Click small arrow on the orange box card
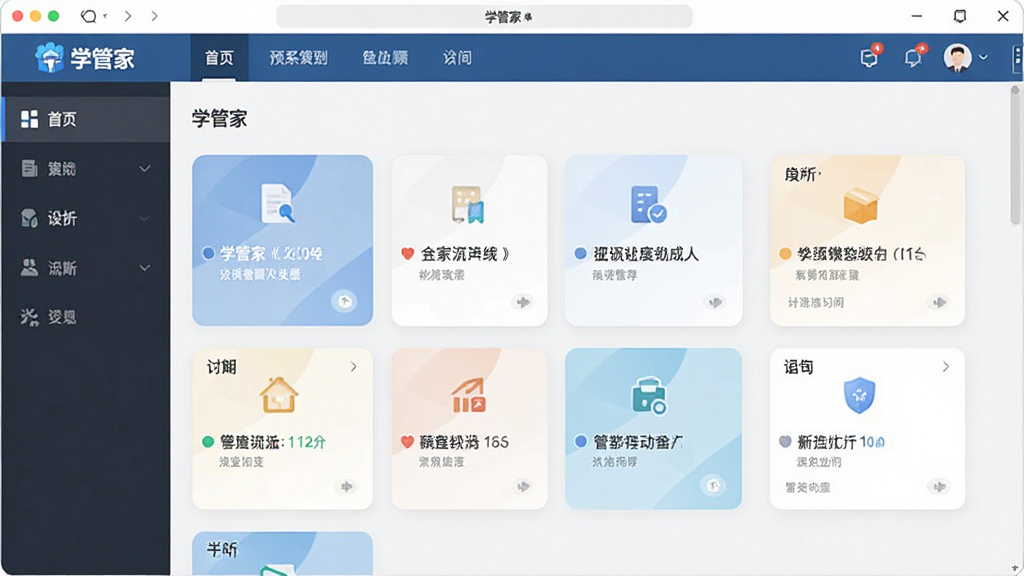The image size is (1024, 576). coord(939,302)
